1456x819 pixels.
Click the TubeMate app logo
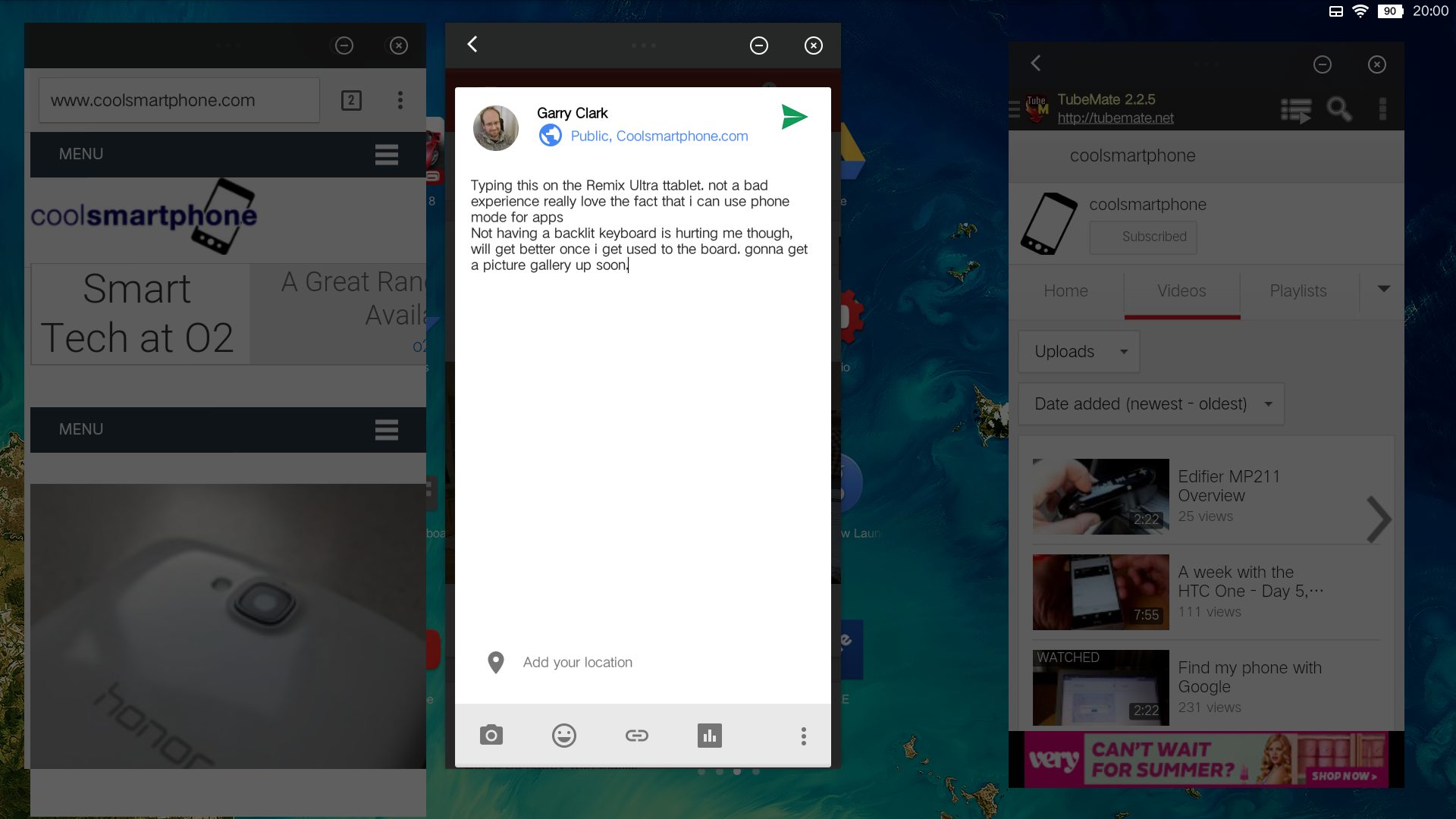coord(1037,108)
